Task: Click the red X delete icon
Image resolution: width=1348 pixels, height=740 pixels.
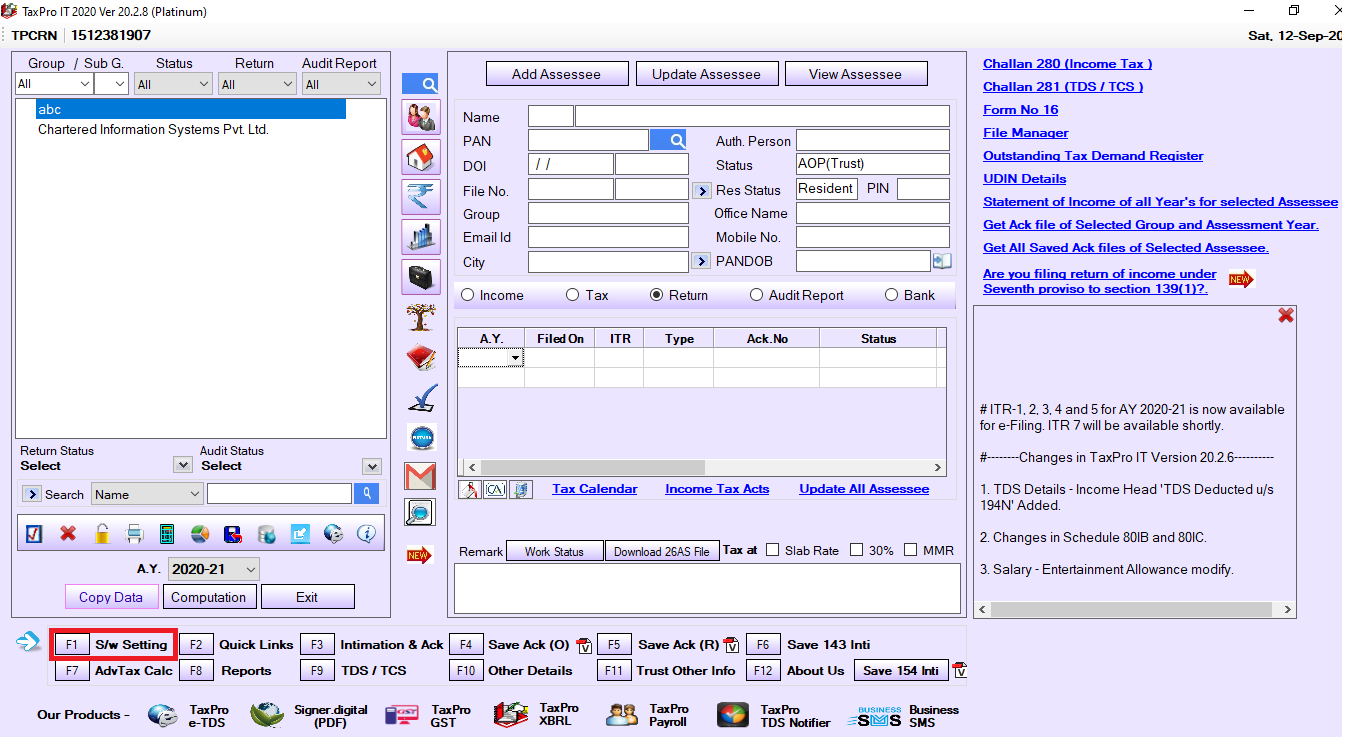Action: (x=68, y=534)
